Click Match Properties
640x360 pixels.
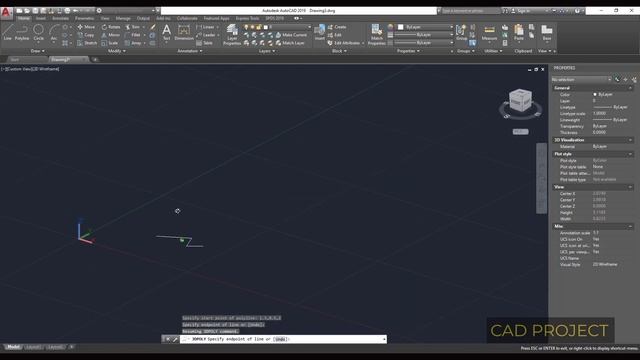point(376,34)
